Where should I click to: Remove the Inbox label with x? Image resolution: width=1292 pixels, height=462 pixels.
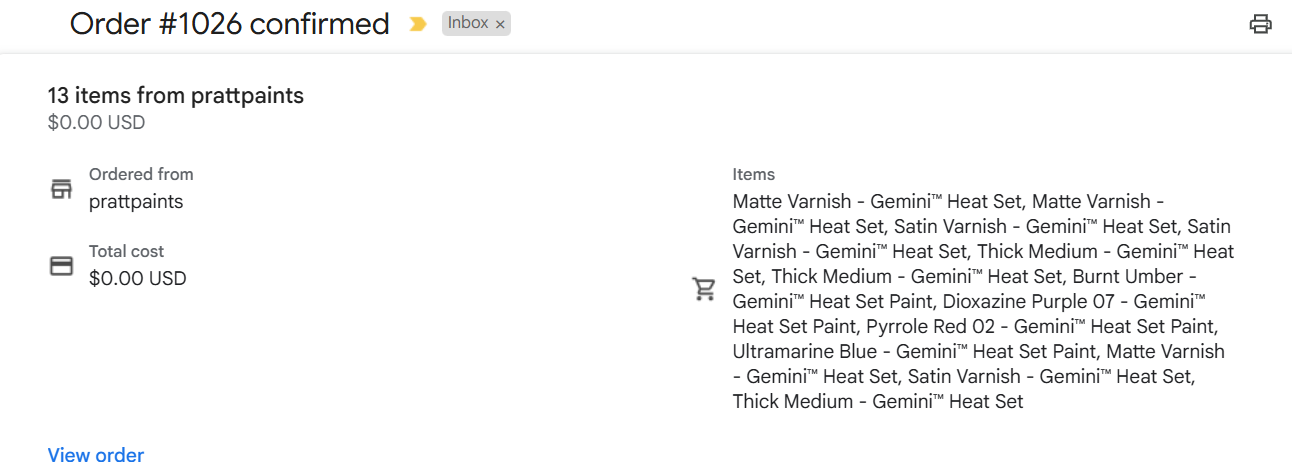[500, 24]
